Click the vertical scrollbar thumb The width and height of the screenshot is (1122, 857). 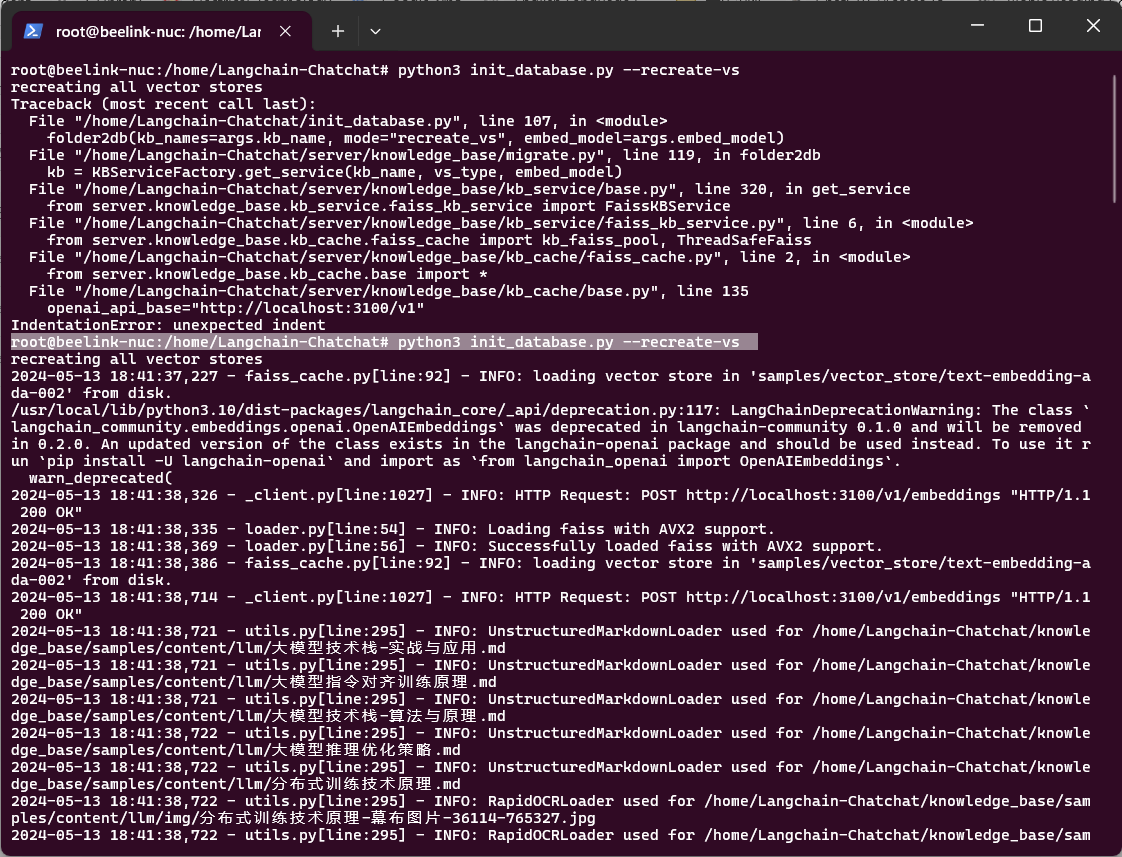point(1115,200)
